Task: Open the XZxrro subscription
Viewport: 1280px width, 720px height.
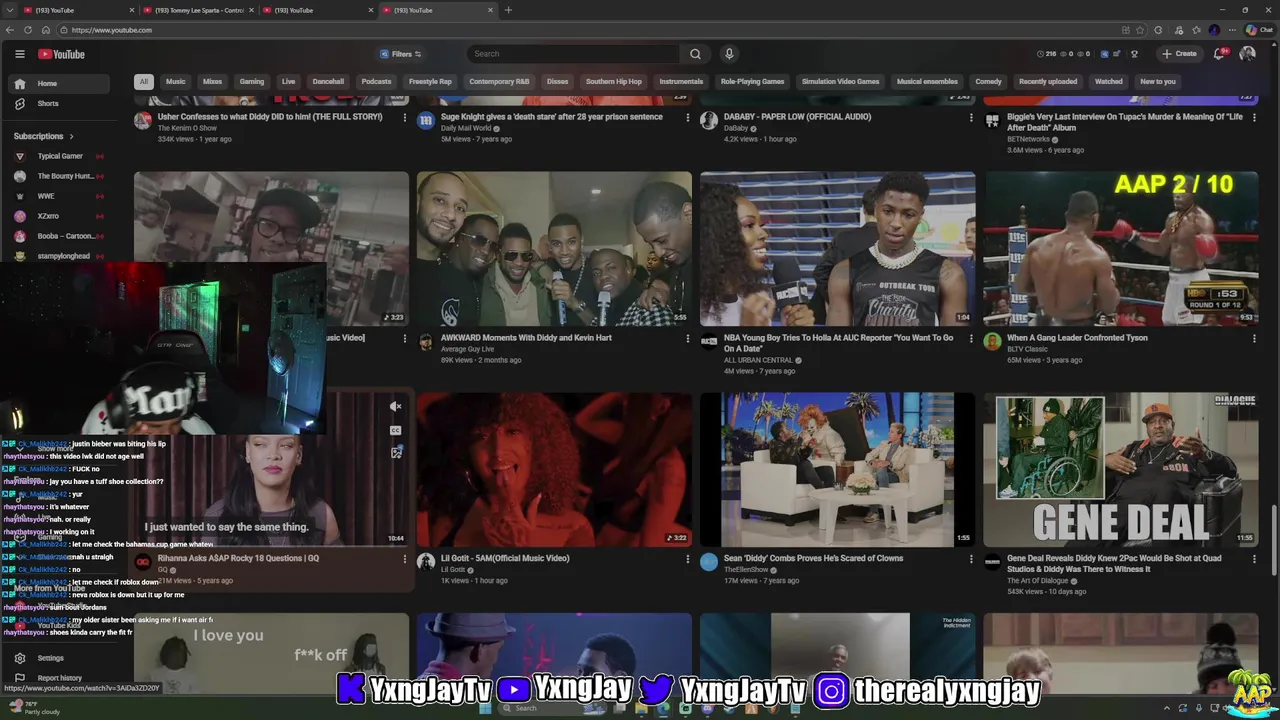Action: pos(58,216)
